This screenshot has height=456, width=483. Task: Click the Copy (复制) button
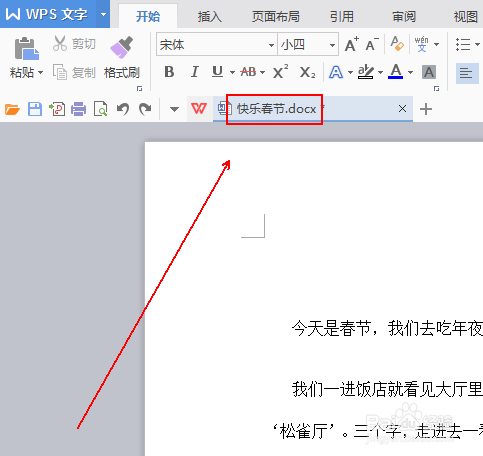(x=74, y=72)
